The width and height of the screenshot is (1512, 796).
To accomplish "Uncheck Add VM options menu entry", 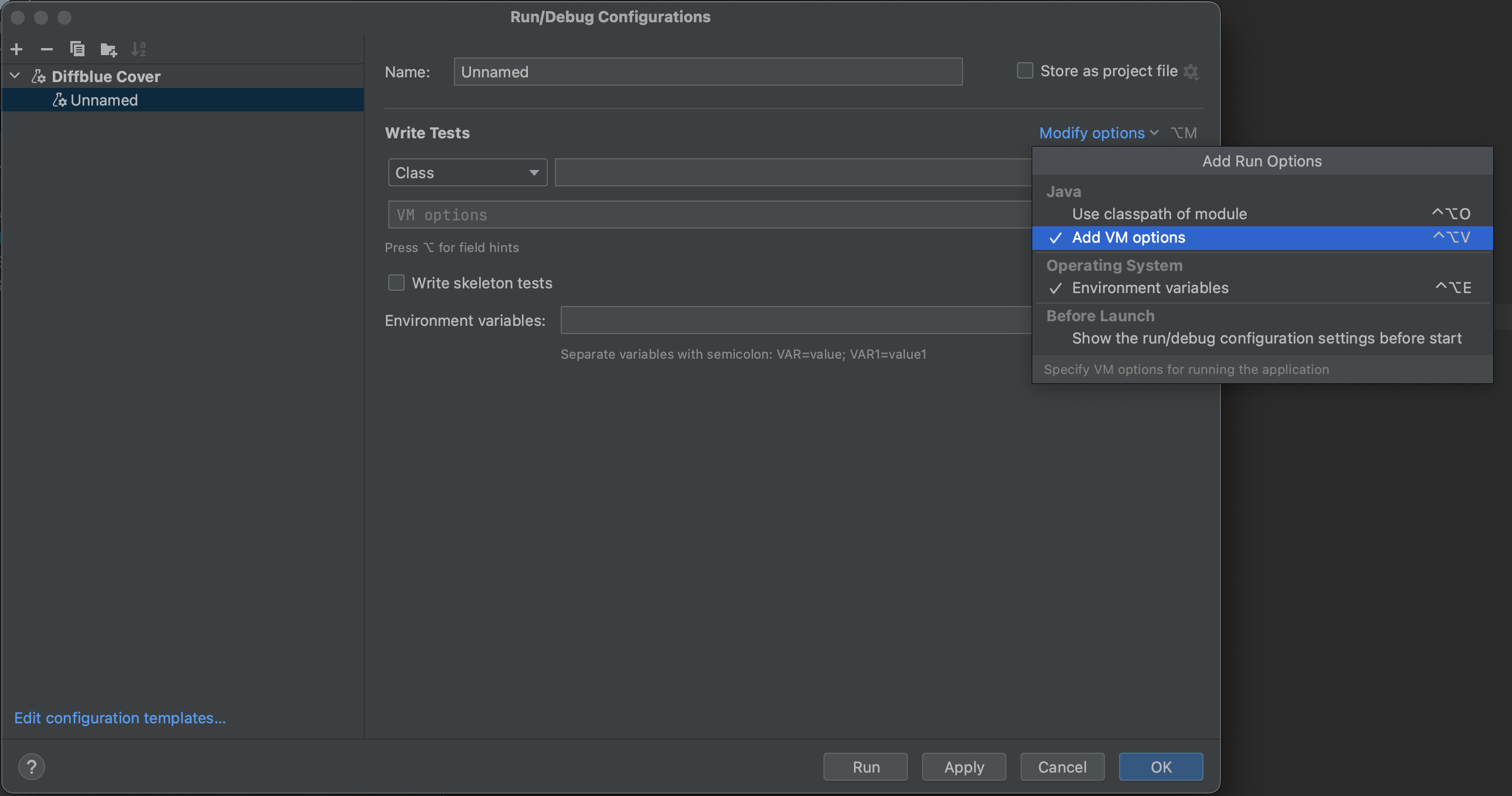I will [x=1128, y=237].
